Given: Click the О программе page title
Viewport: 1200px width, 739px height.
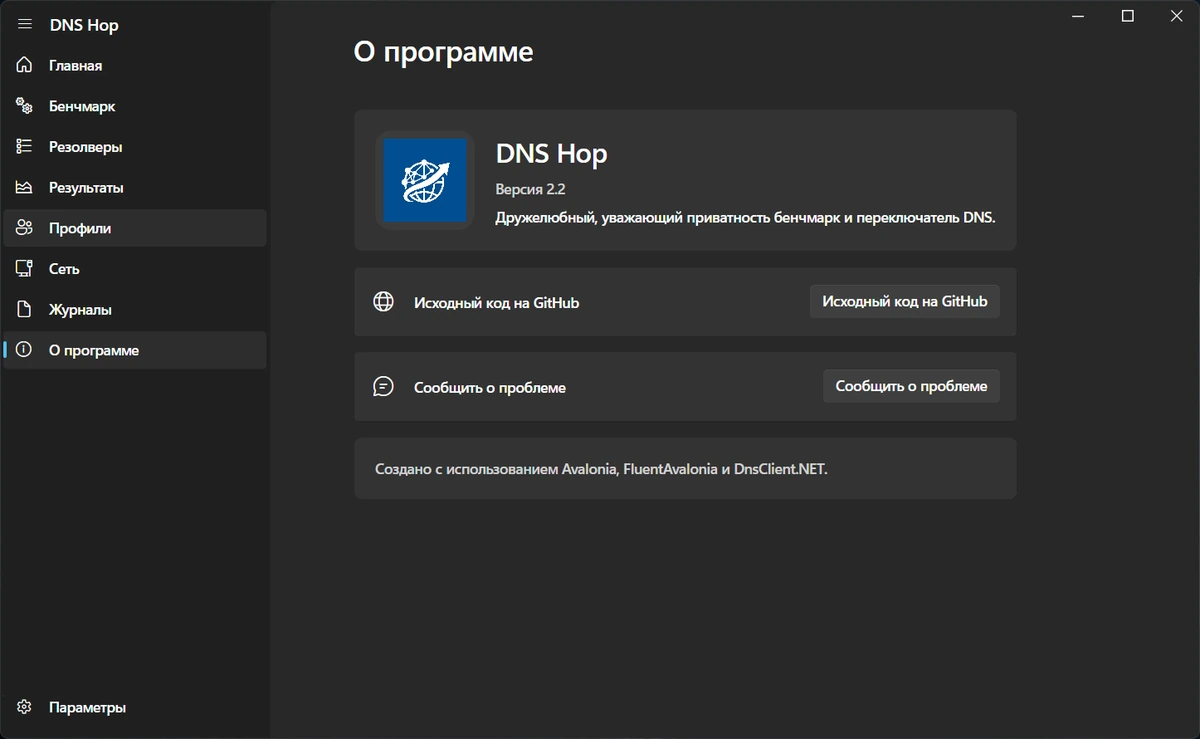Looking at the screenshot, I should [443, 52].
